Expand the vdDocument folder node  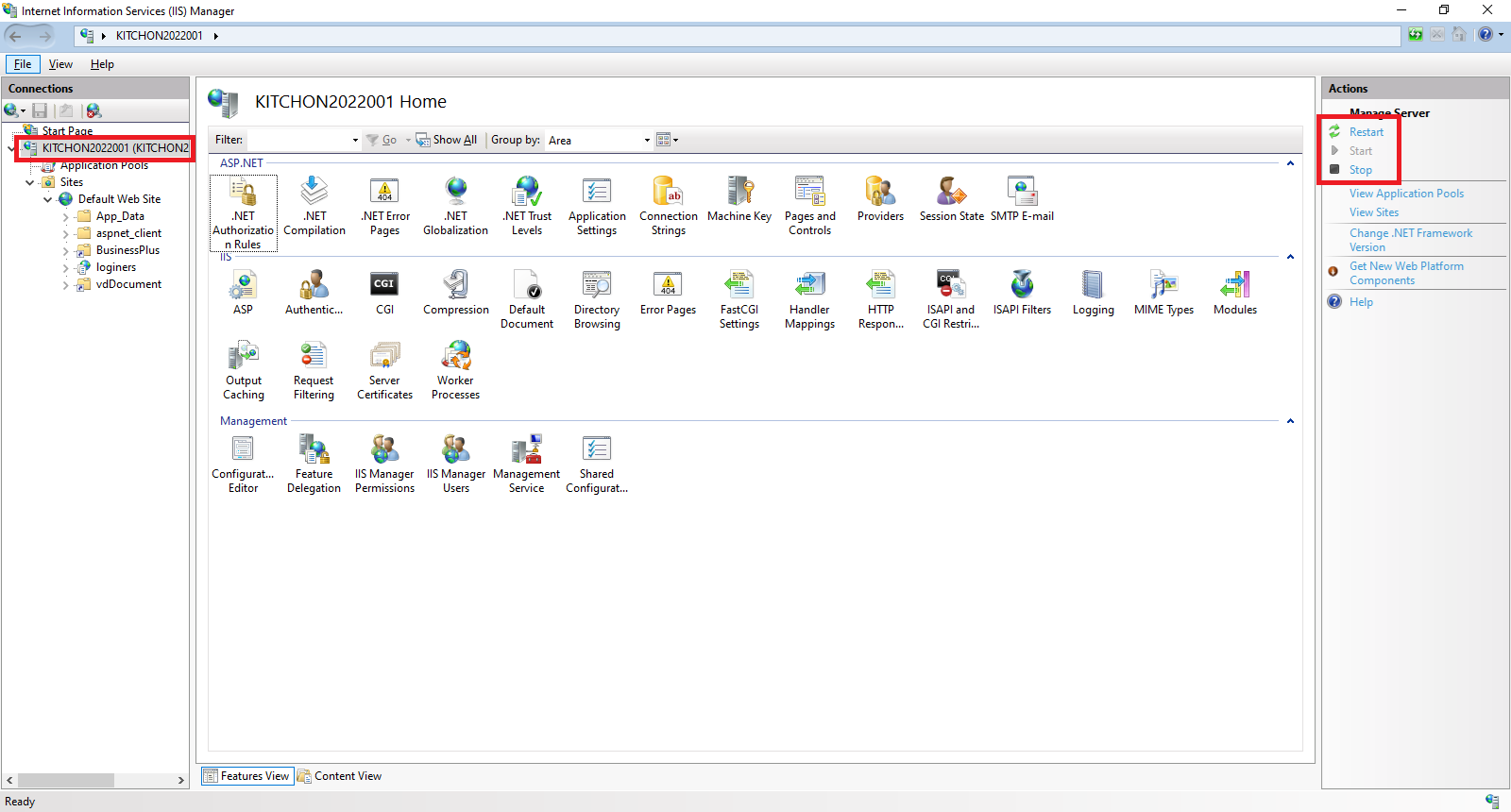point(66,284)
